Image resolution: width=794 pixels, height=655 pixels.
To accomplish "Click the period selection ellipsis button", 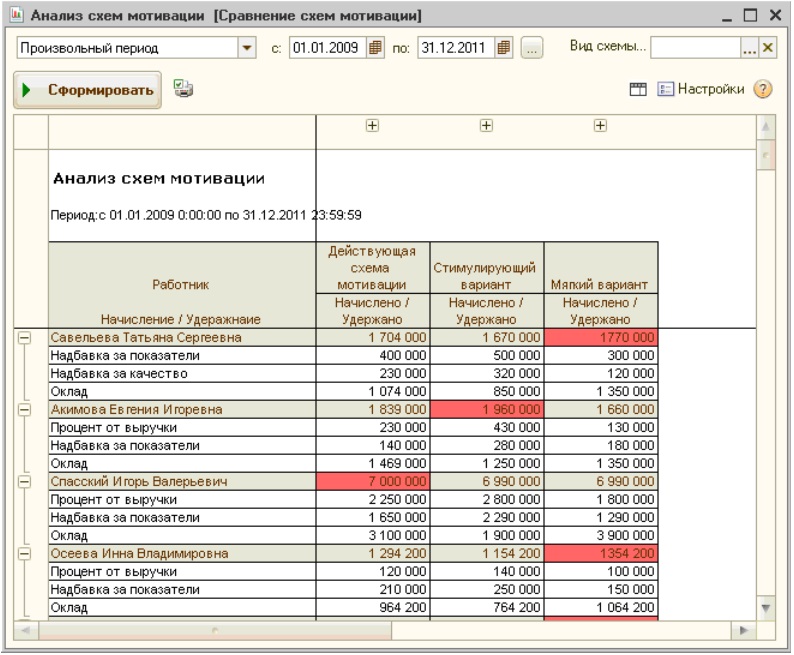I will pos(530,47).
